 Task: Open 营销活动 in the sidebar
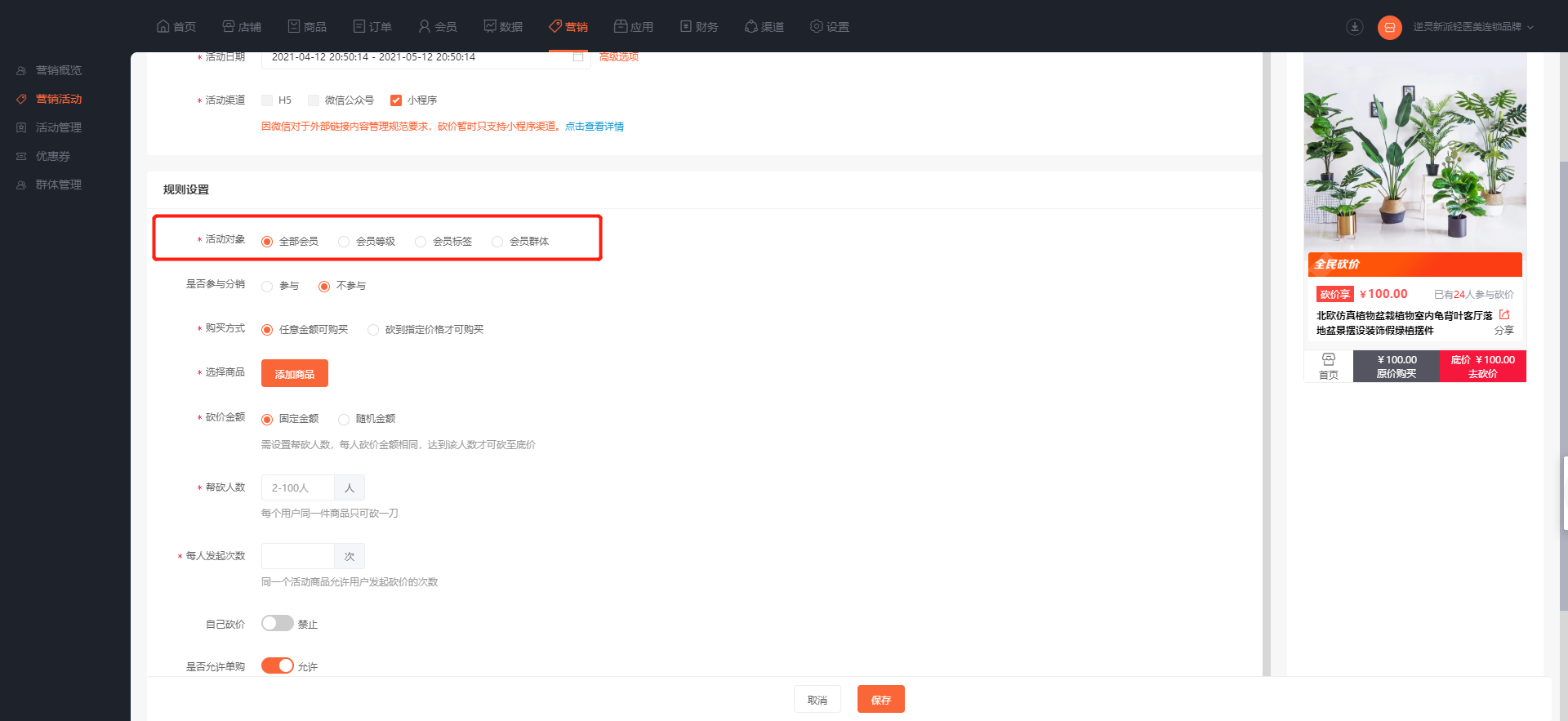point(49,99)
